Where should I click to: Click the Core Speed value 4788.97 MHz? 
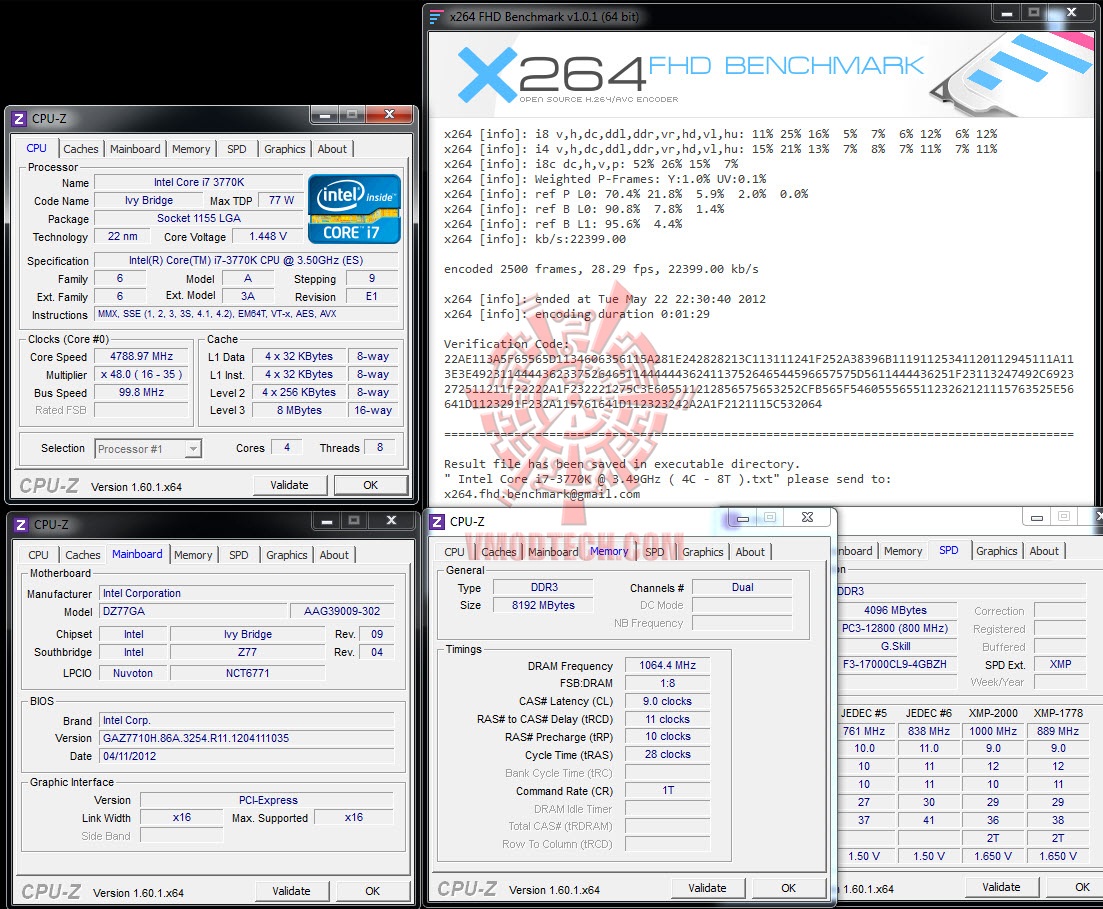(141, 357)
